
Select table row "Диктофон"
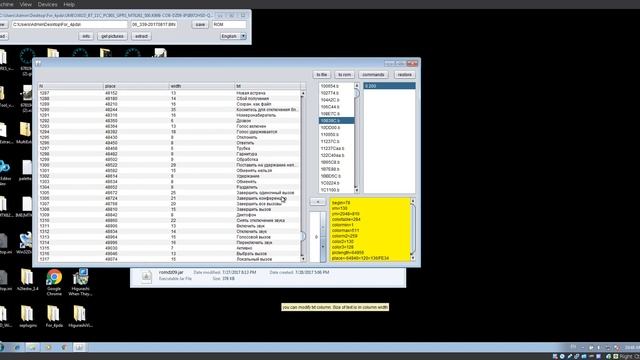click(169, 215)
